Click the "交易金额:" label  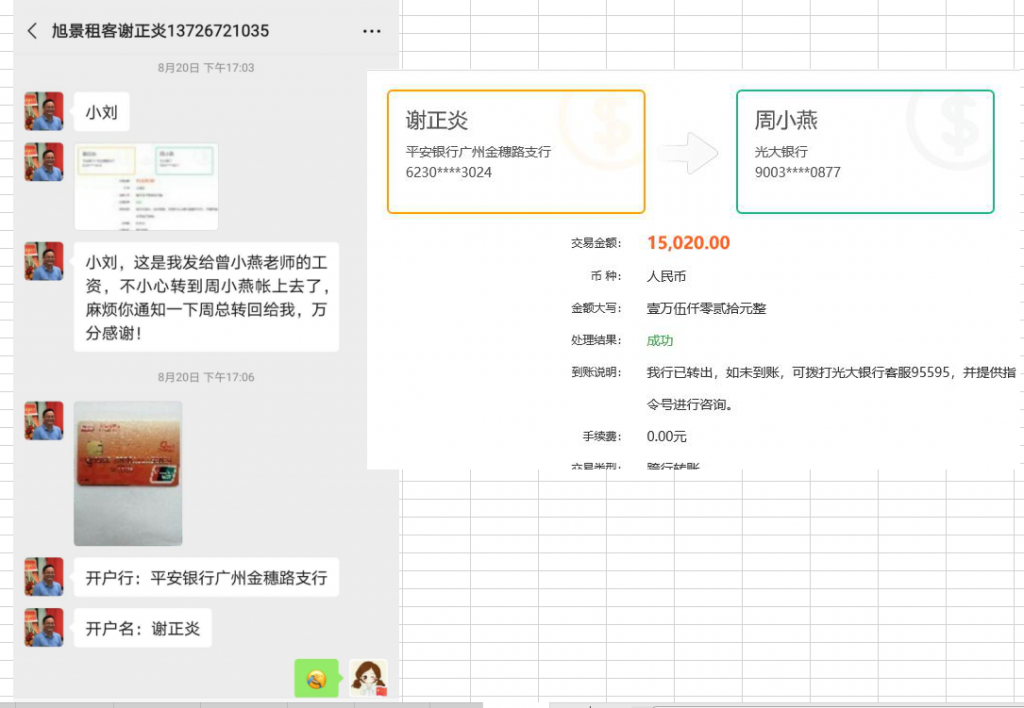pyautogui.click(x=596, y=243)
